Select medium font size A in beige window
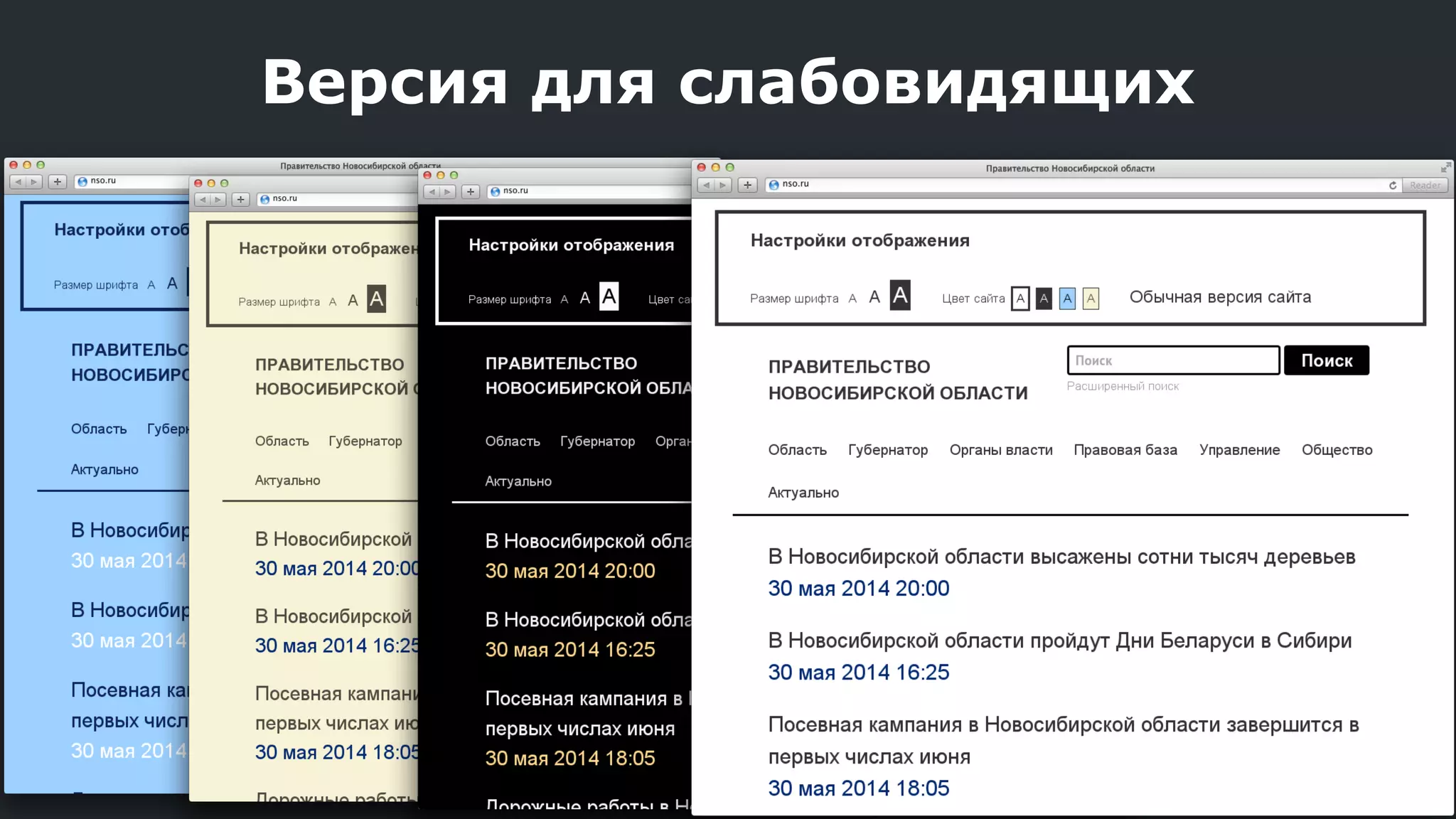 pyautogui.click(x=353, y=301)
